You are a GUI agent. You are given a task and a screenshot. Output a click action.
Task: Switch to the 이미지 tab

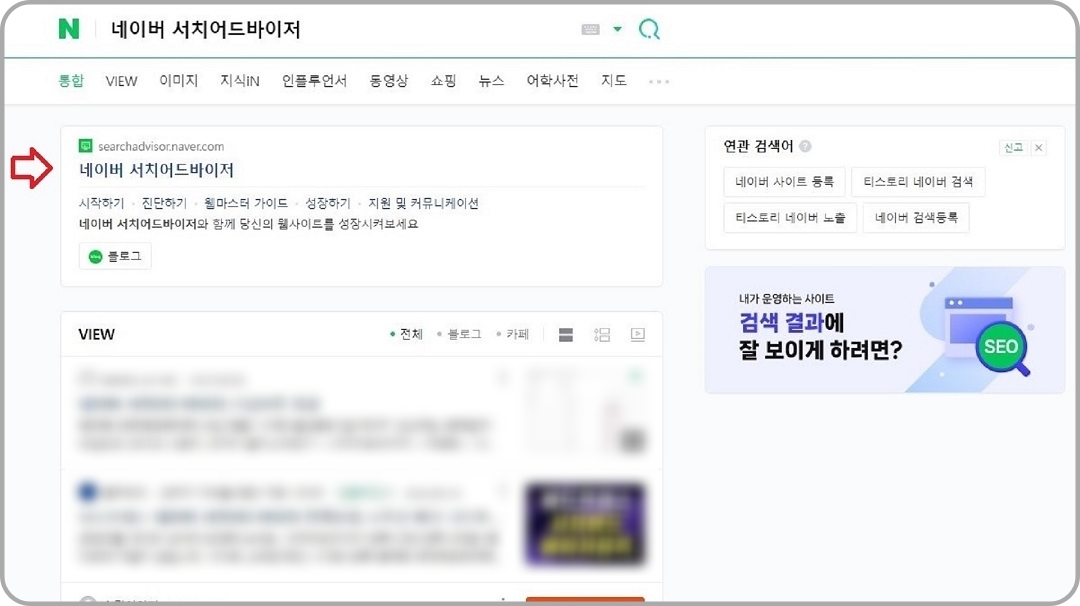coord(178,81)
